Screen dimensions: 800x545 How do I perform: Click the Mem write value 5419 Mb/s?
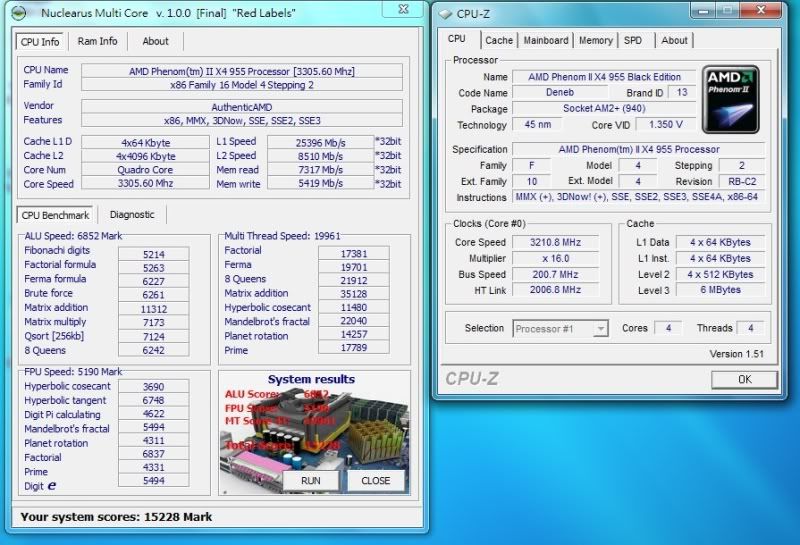[x=320, y=183]
